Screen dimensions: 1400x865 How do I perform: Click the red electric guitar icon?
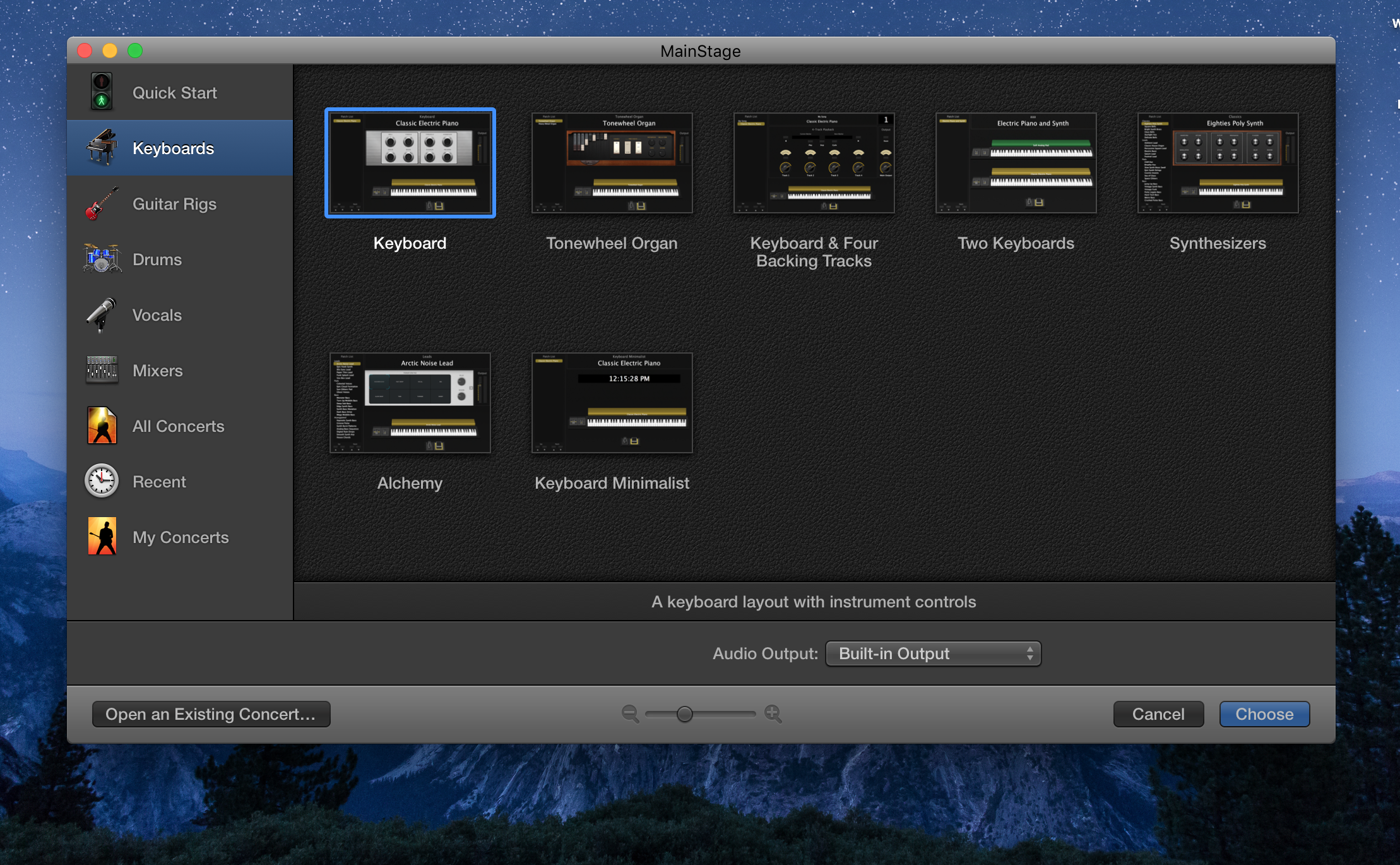(101, 203)
